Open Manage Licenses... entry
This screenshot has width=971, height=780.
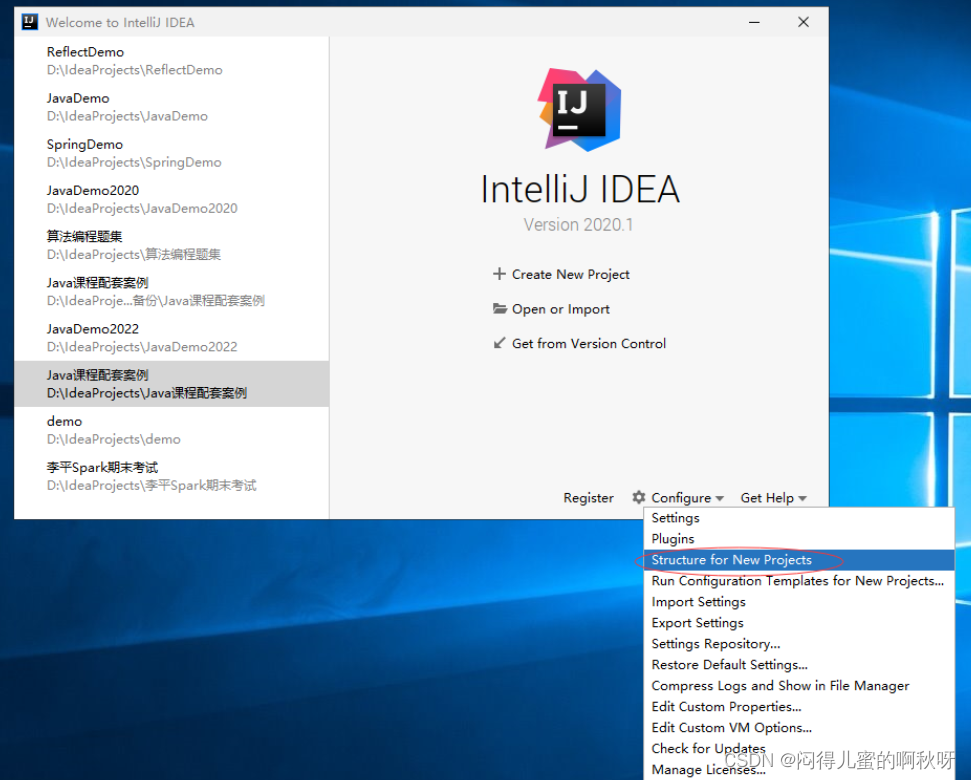(x=799, y=769)
